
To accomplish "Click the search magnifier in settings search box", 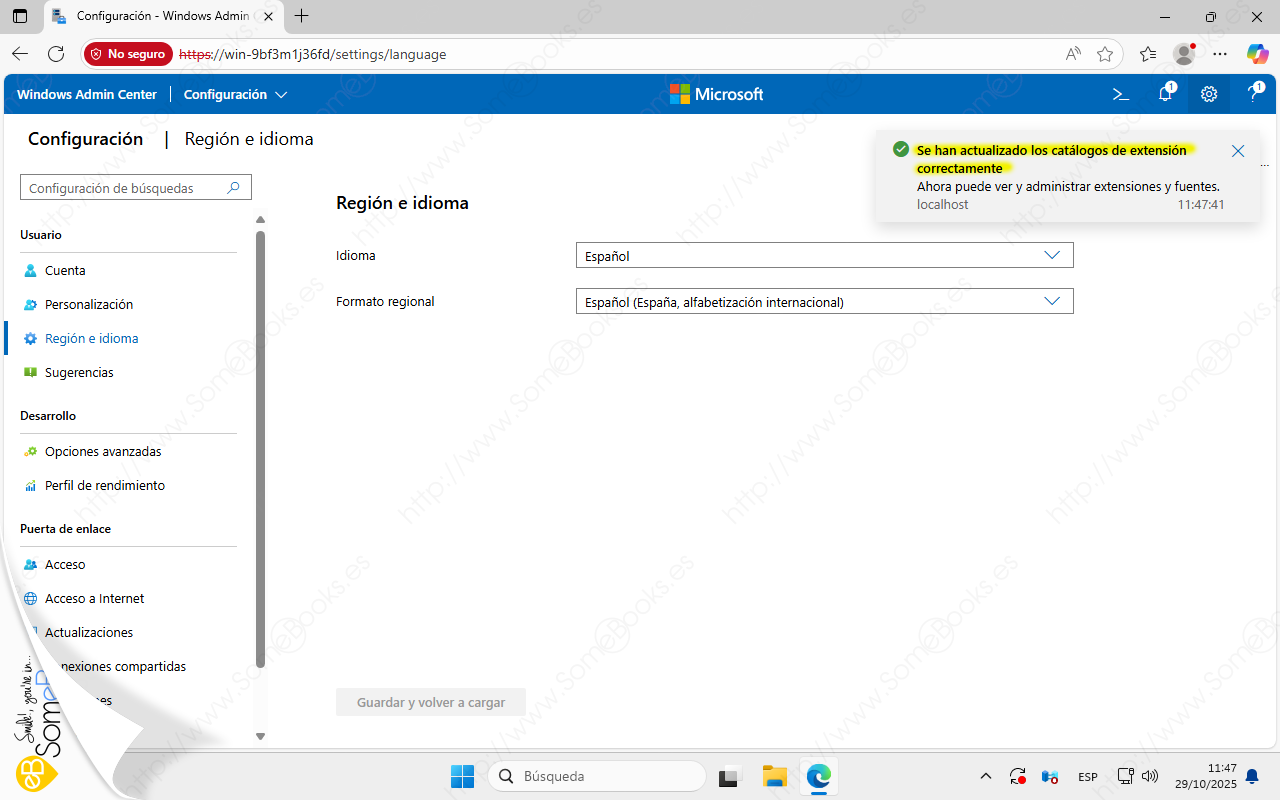I will coord(234,188).
